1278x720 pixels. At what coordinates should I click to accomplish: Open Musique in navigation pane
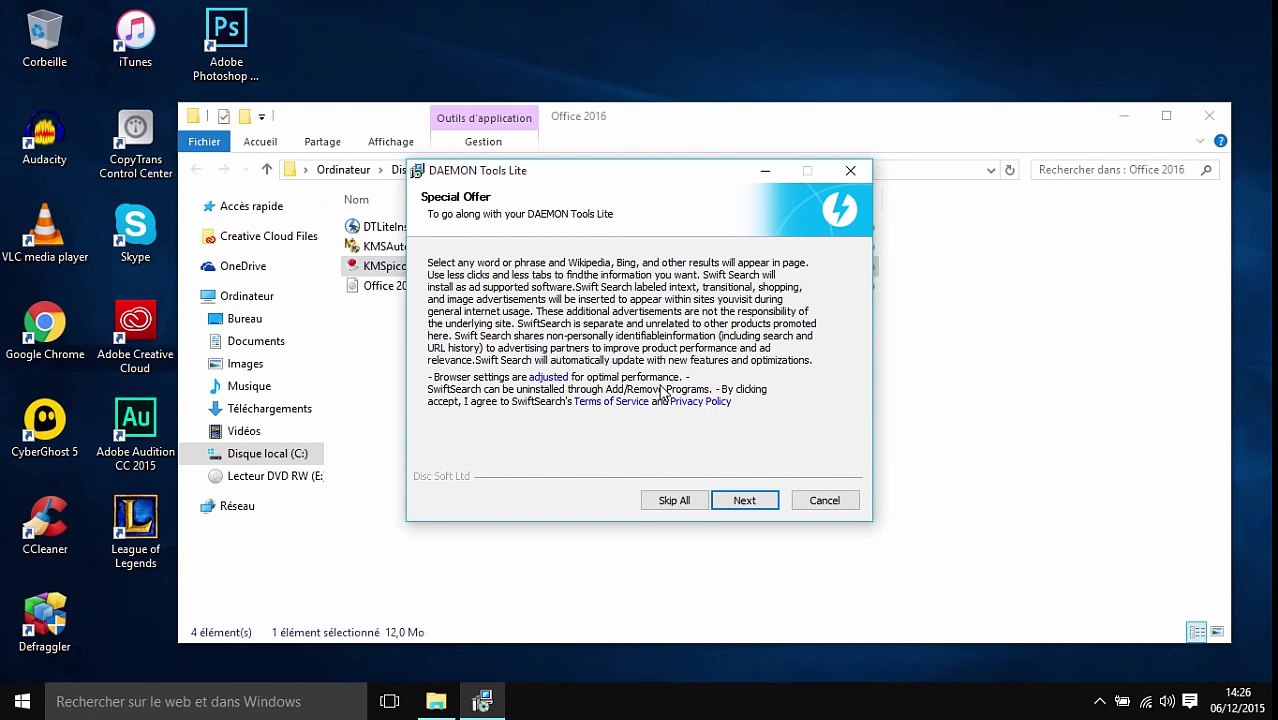(249, 386)
